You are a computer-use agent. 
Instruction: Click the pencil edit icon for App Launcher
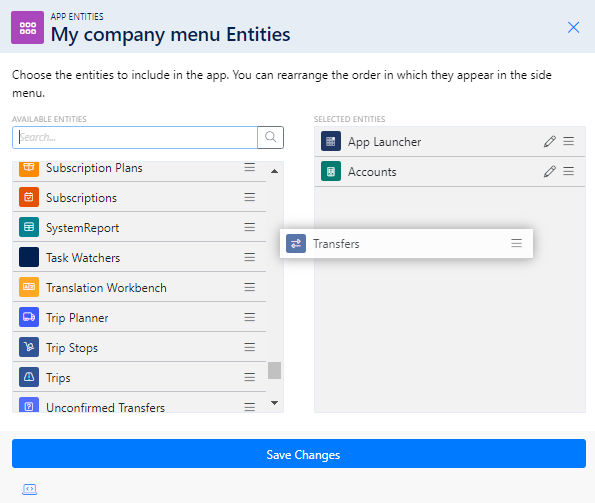[x=549, y=141]
